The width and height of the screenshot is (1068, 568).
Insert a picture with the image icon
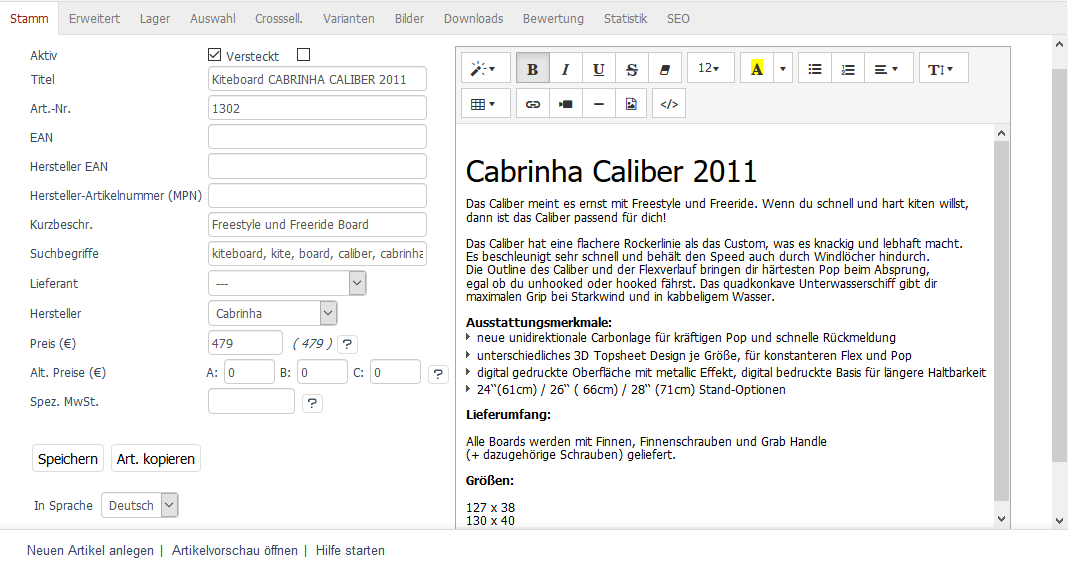click(631, 104)
